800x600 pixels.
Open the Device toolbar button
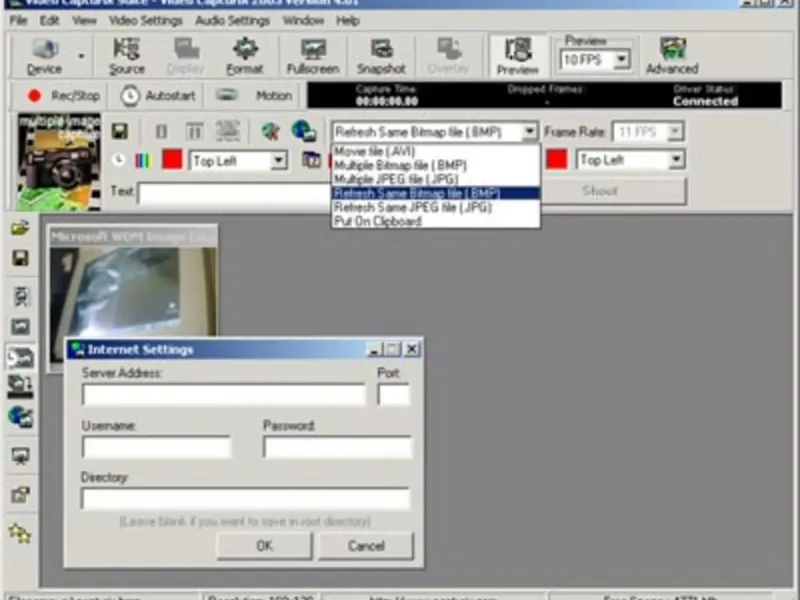44,56
